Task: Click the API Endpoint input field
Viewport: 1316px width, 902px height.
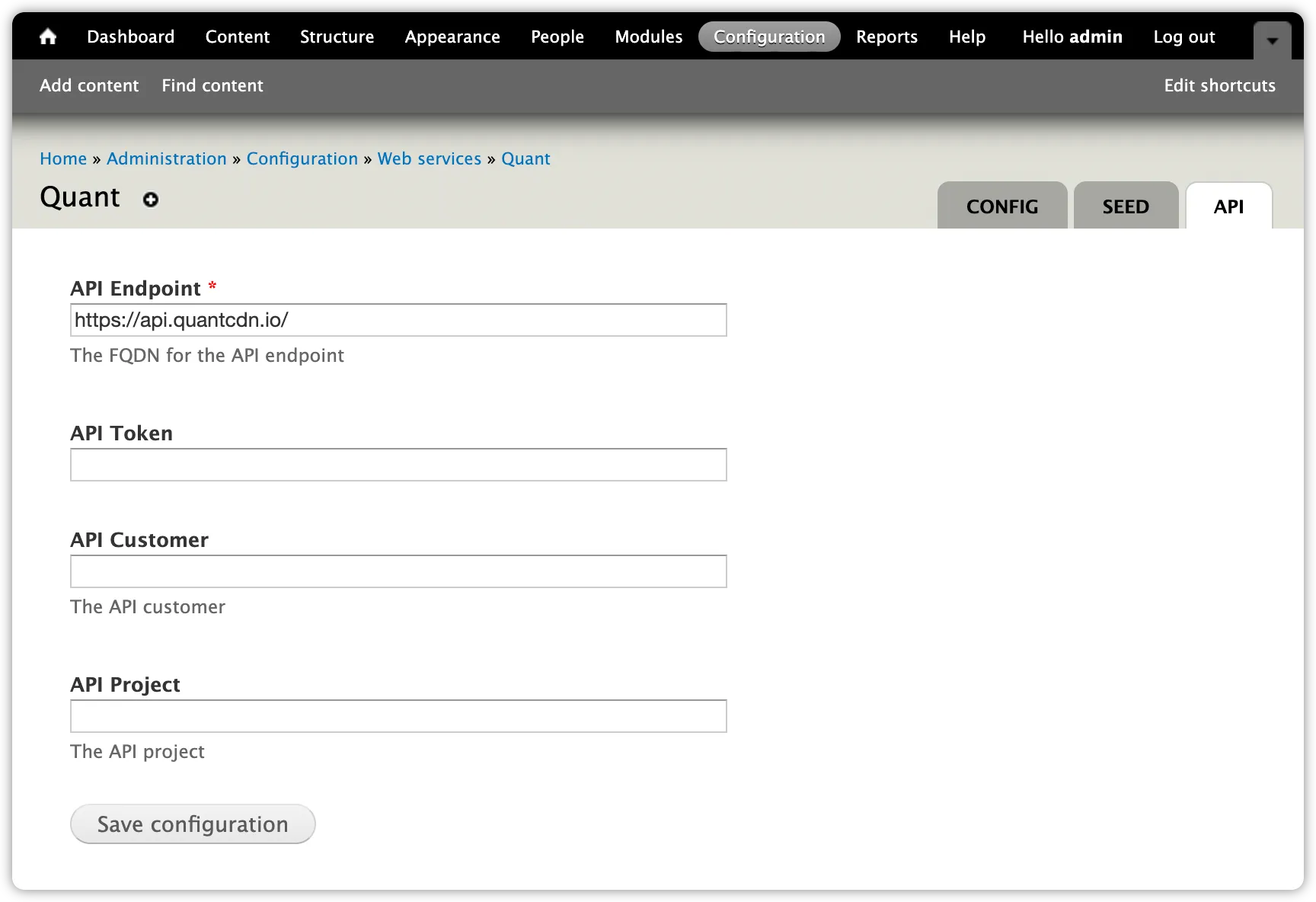Action: pos(398,320)
